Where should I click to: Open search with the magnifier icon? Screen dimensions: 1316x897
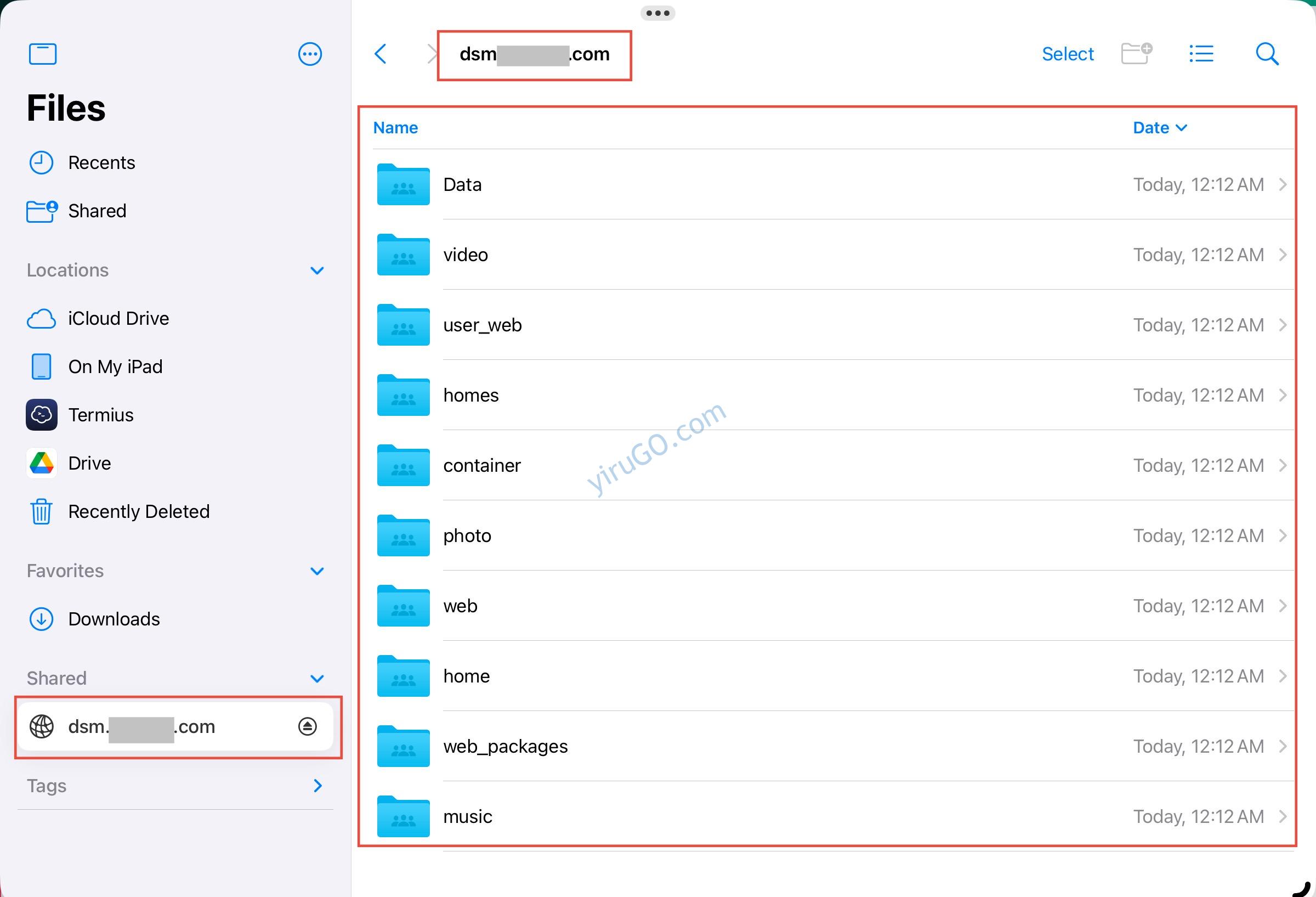1267,54
